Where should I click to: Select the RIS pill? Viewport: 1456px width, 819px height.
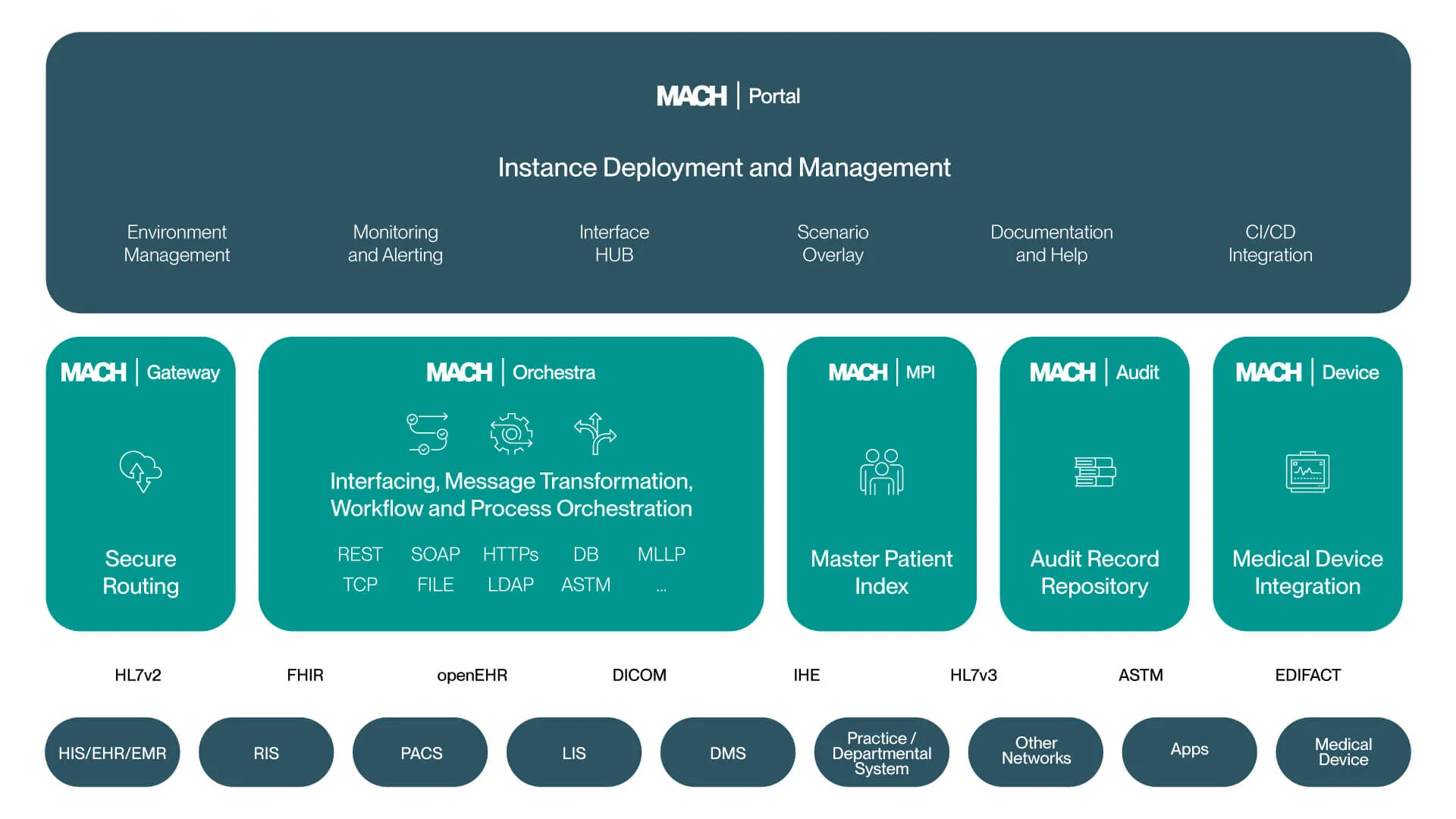(266, 752)
